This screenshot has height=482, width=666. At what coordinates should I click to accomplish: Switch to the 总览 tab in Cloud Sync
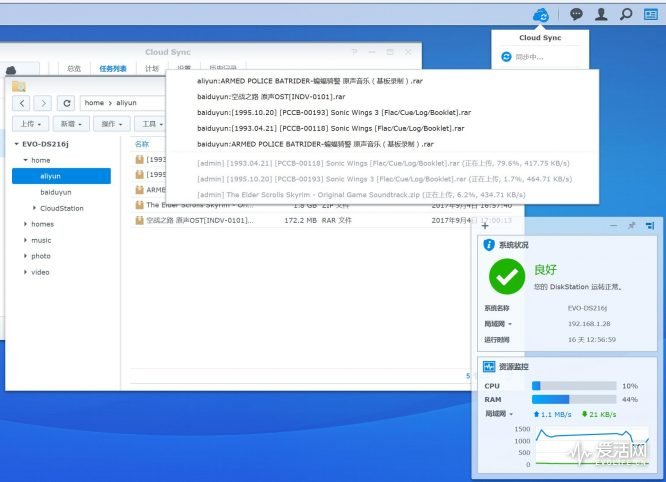point(74,69)
